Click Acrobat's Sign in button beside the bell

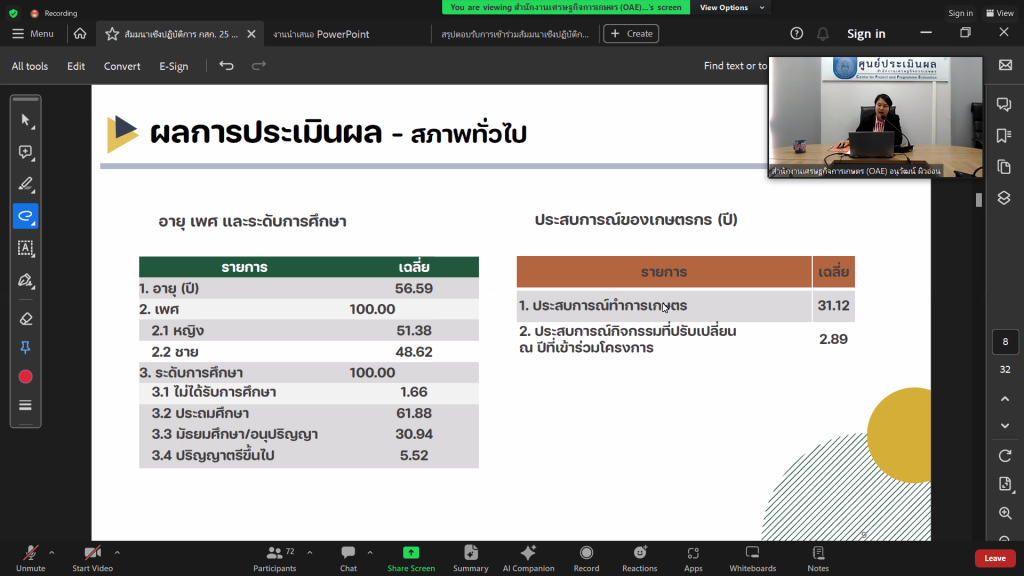[866, 34]
